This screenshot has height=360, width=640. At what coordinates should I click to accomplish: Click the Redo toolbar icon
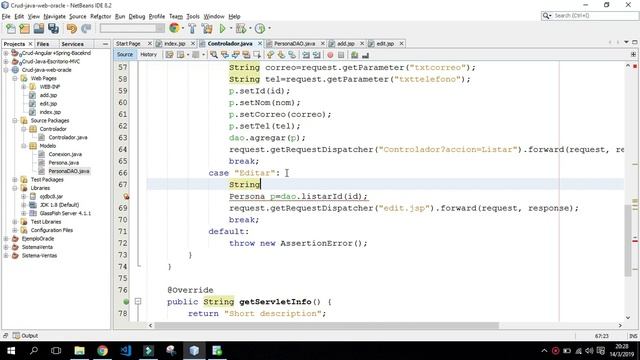coord(86,29)
